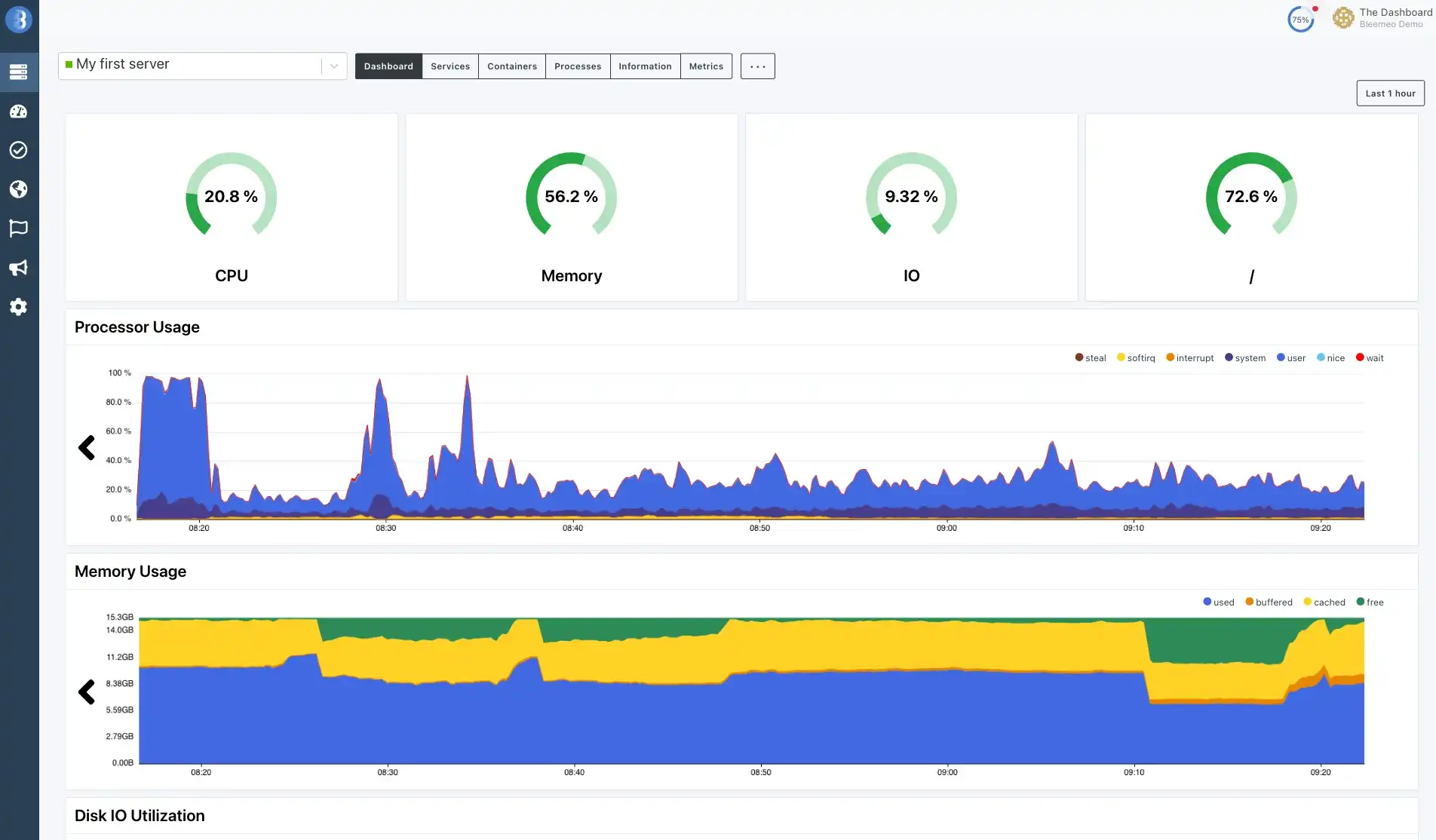
Task: Switch to the Containers tab
Action: [512, 66]
